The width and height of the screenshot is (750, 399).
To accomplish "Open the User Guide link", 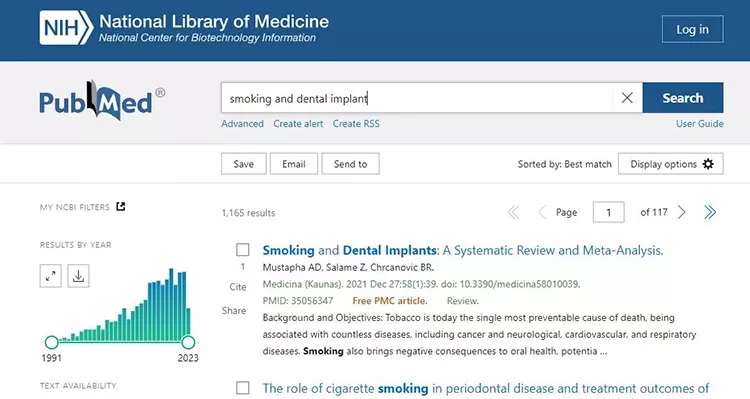I will tap(699, 123).
